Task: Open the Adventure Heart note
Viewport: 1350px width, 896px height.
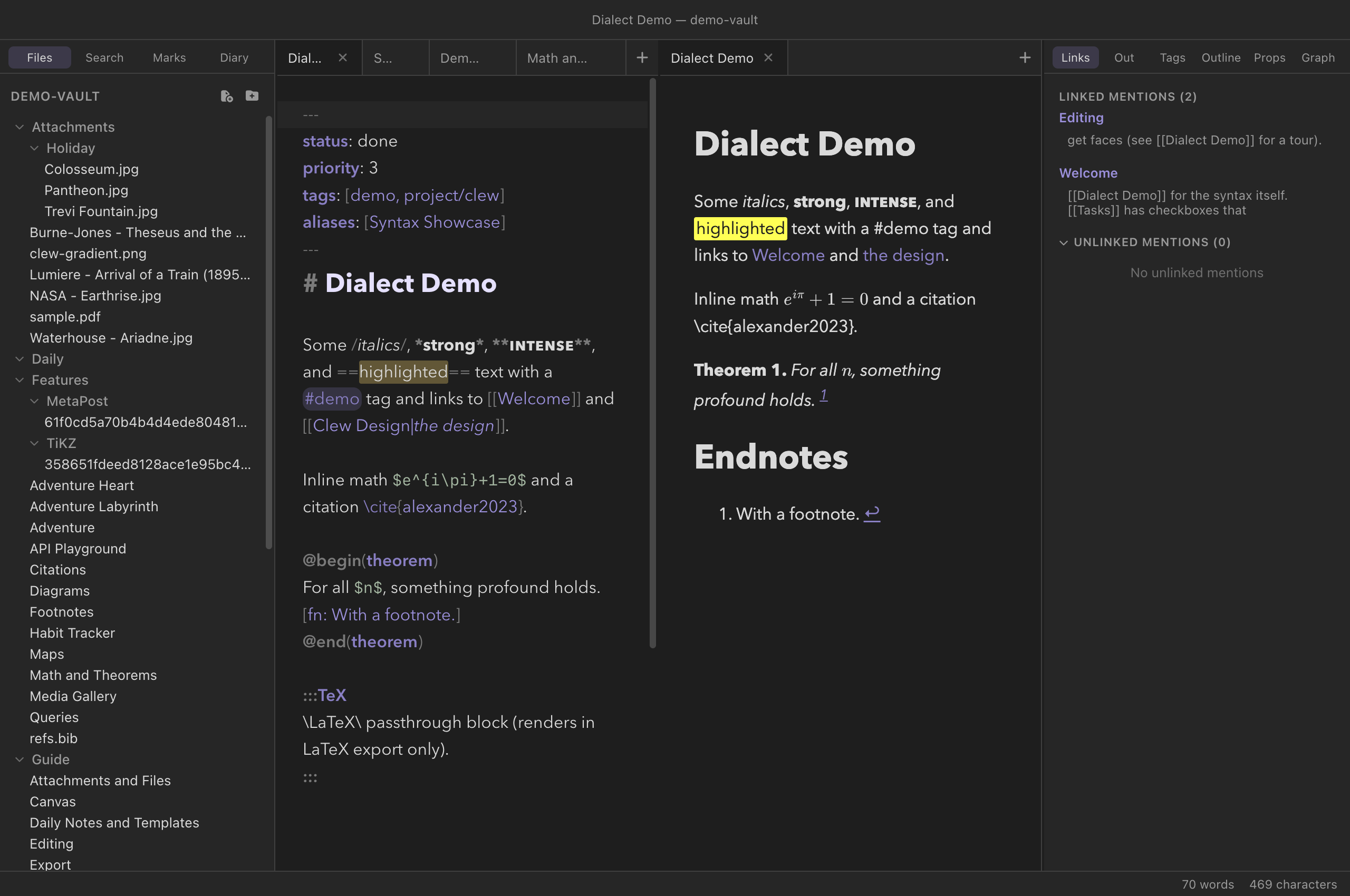Action: 82,486
